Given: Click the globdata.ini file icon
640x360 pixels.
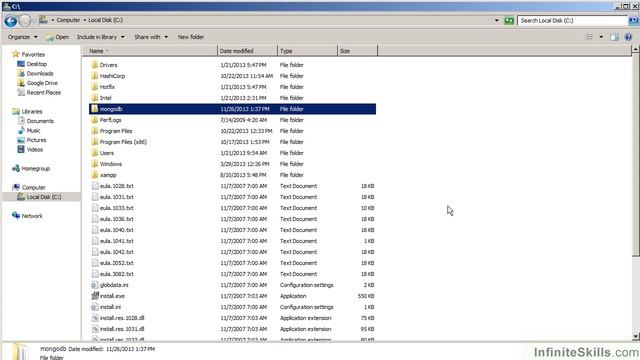Looking at the screenshot, I should coord(95,285).
